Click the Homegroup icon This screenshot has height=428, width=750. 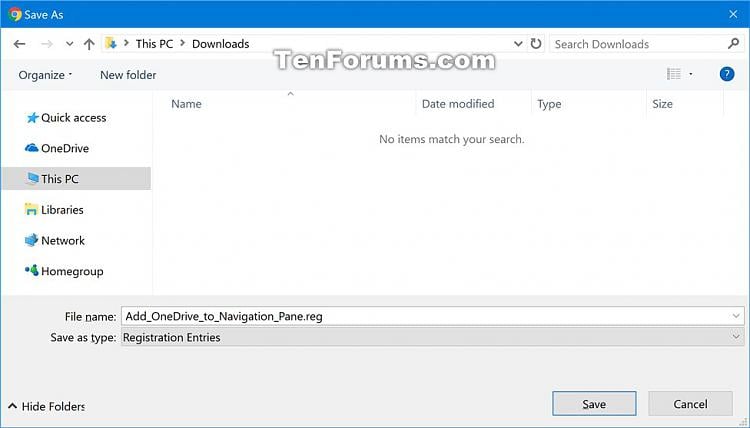[x=32, y=271]
